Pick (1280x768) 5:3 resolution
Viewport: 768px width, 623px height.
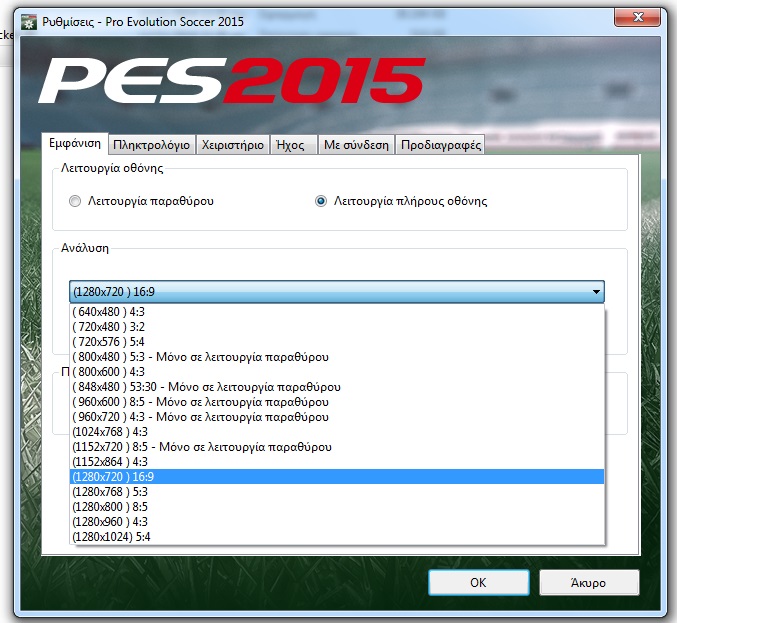pyautogui.click(x=337, y=492)
